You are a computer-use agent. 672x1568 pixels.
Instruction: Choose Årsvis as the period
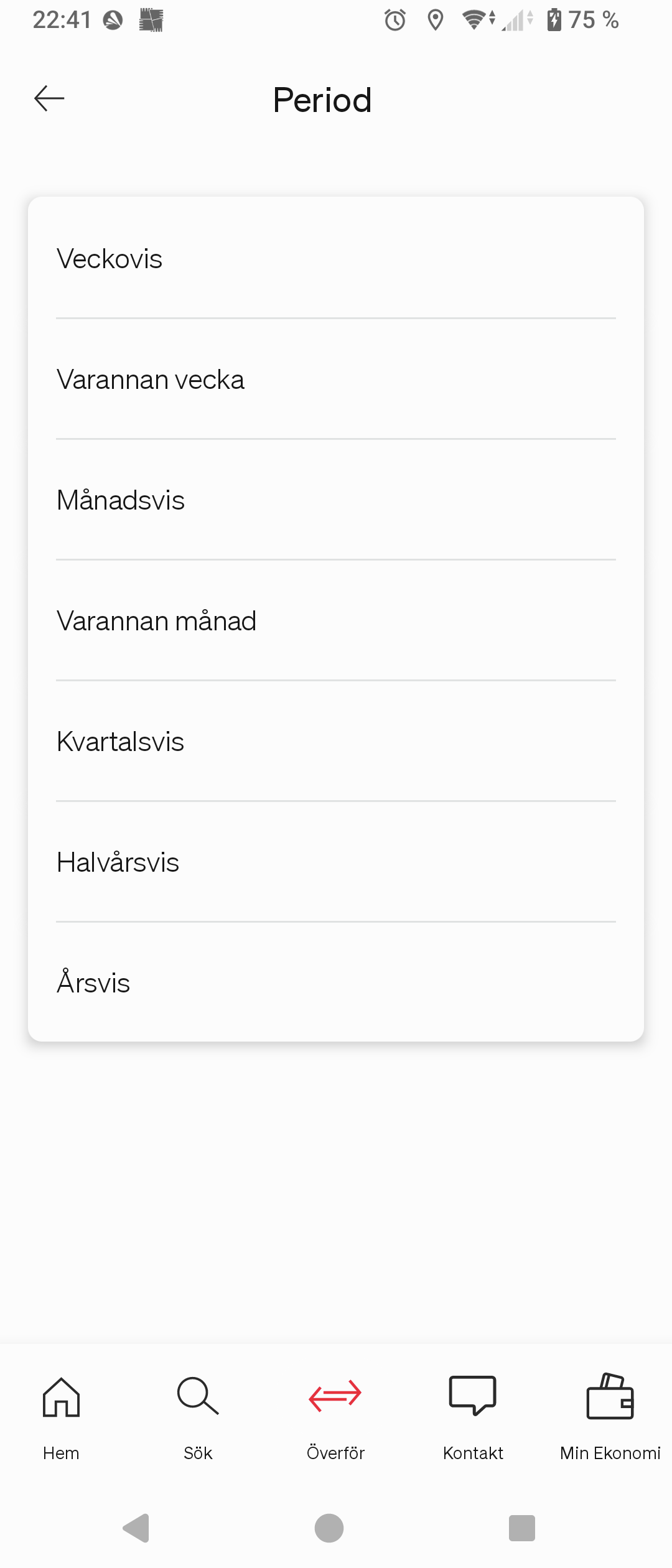(x=336, y=983)
